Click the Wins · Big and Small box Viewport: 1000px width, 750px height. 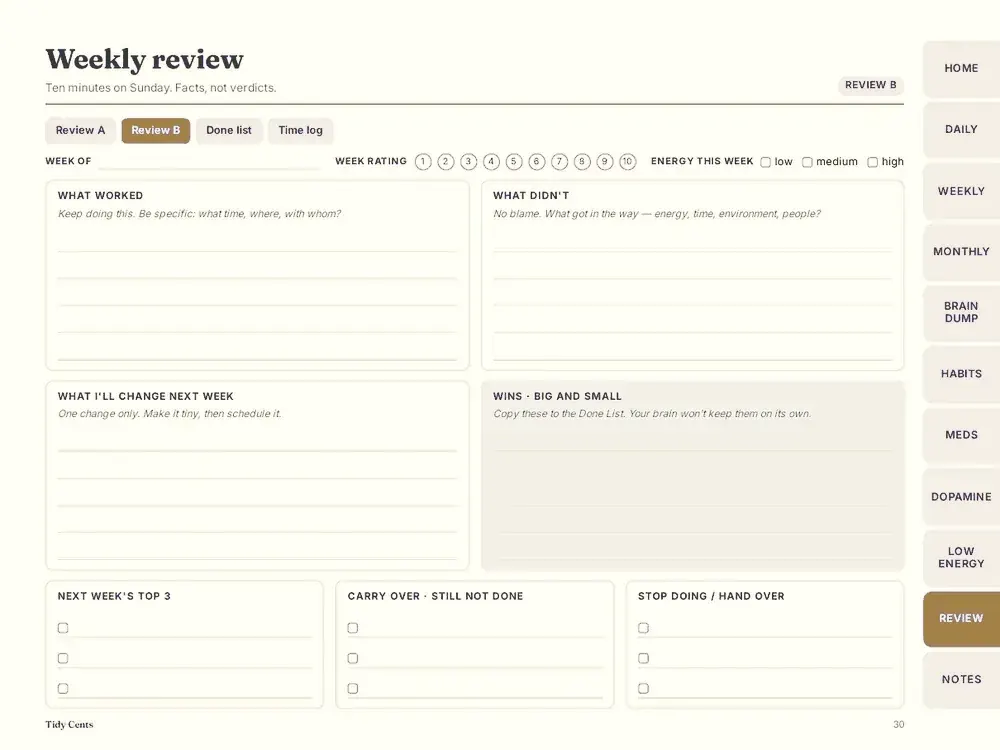693,476
